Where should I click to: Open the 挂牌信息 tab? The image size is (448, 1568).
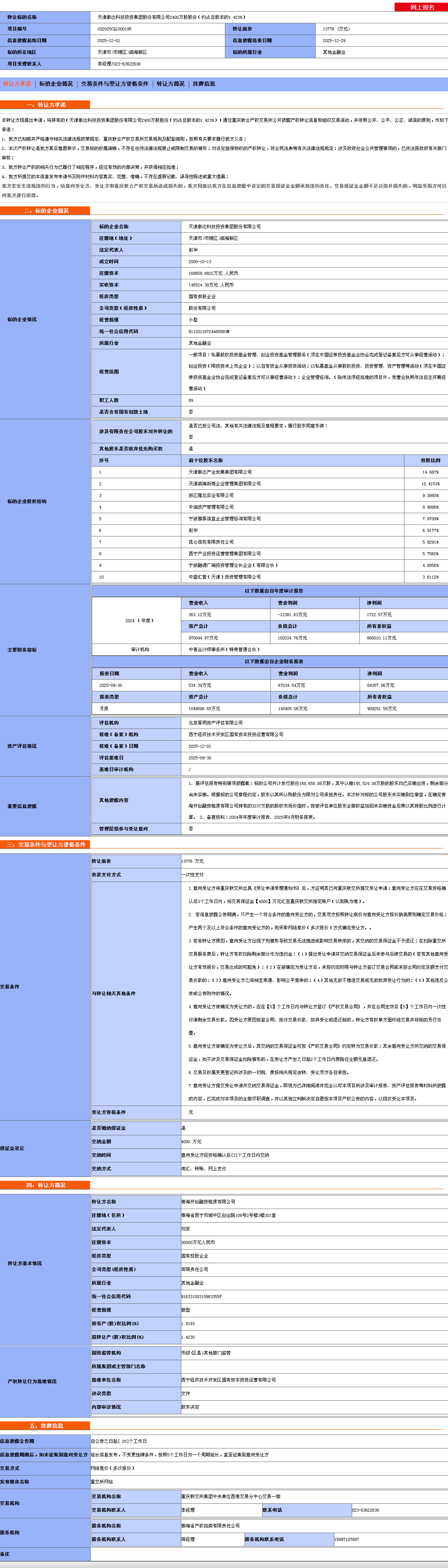click(x=204, y=84)
